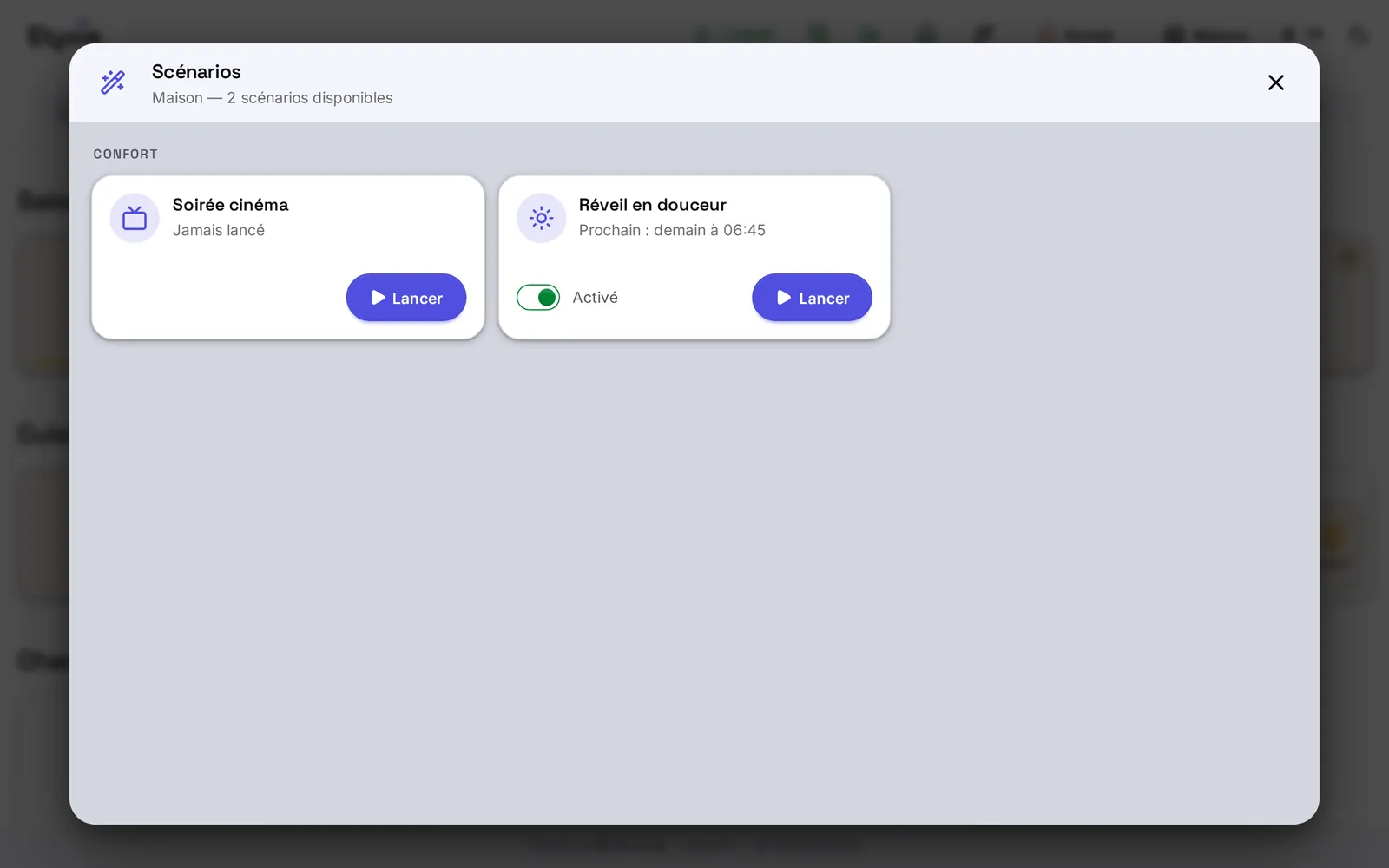Click the play triangle in Réveil en douceur's Lancer
Viewport: 1389px width, 868px height.
(784, 298)
